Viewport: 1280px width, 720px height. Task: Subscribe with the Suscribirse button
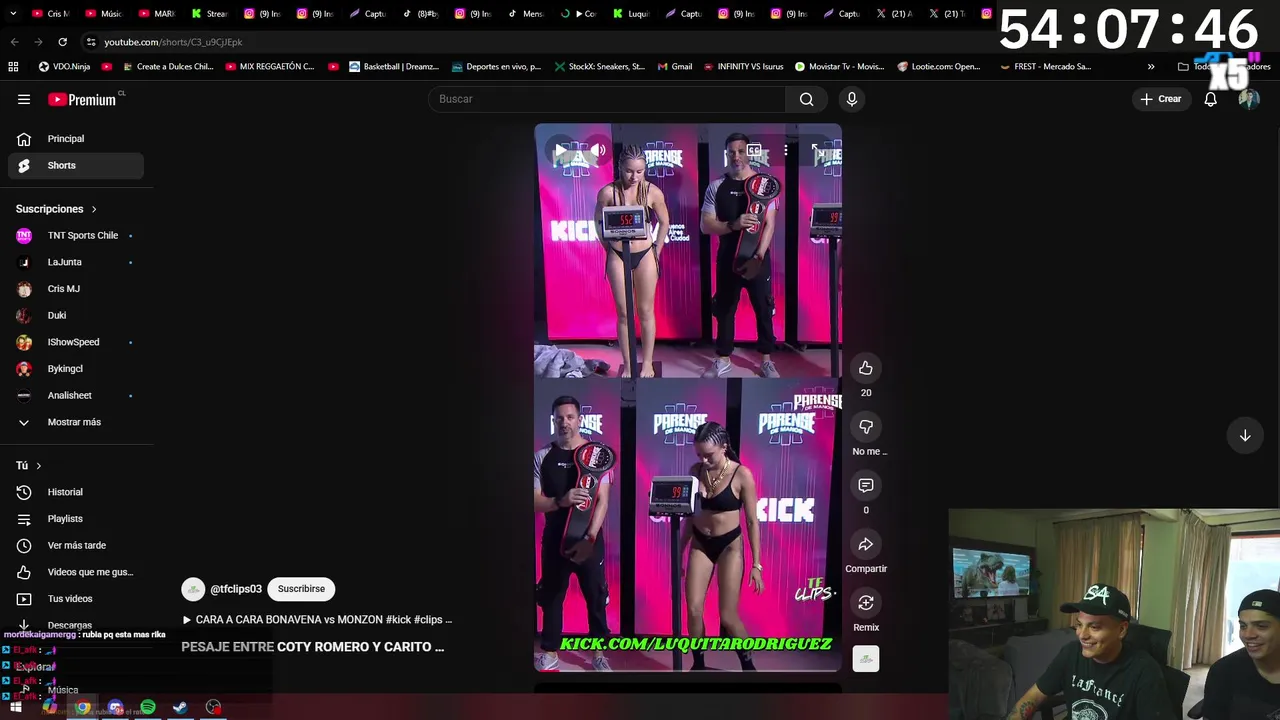point(301,589)
